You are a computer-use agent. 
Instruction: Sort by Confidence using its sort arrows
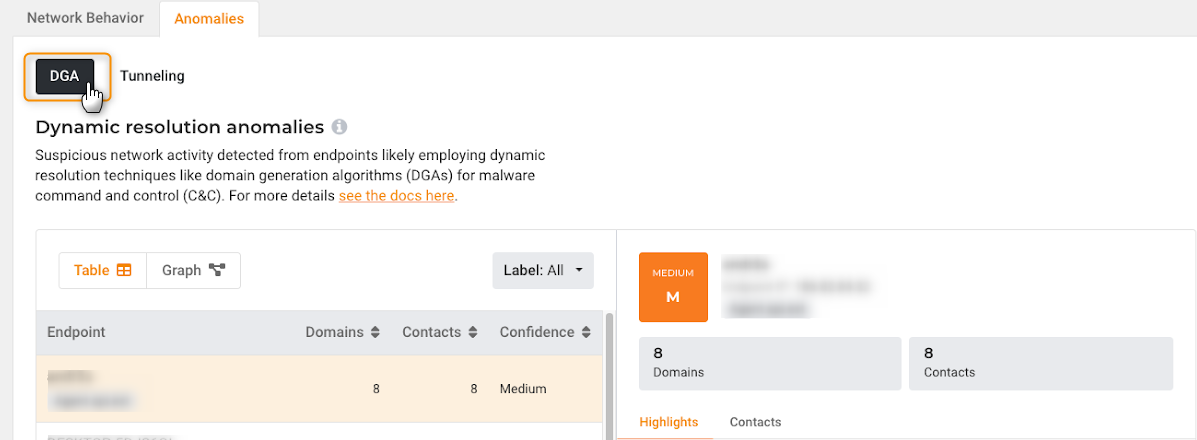point(586,332)
